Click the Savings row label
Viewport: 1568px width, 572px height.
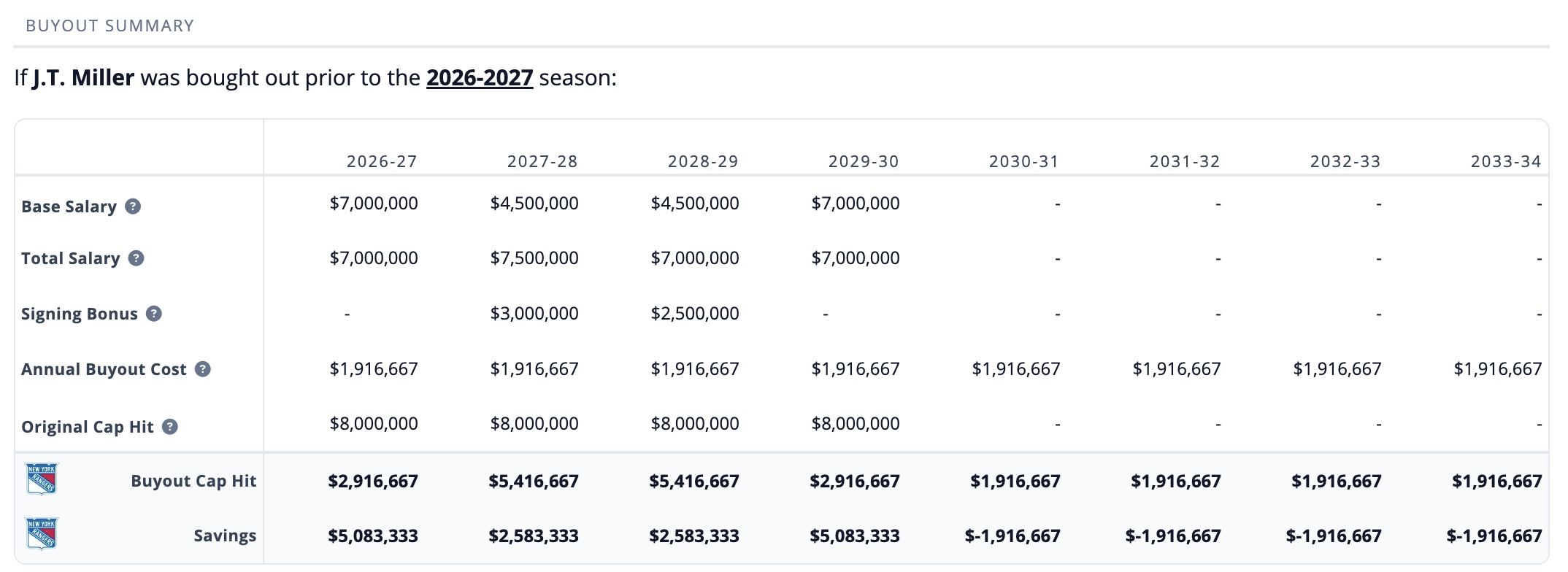click(x=225, y=536)
